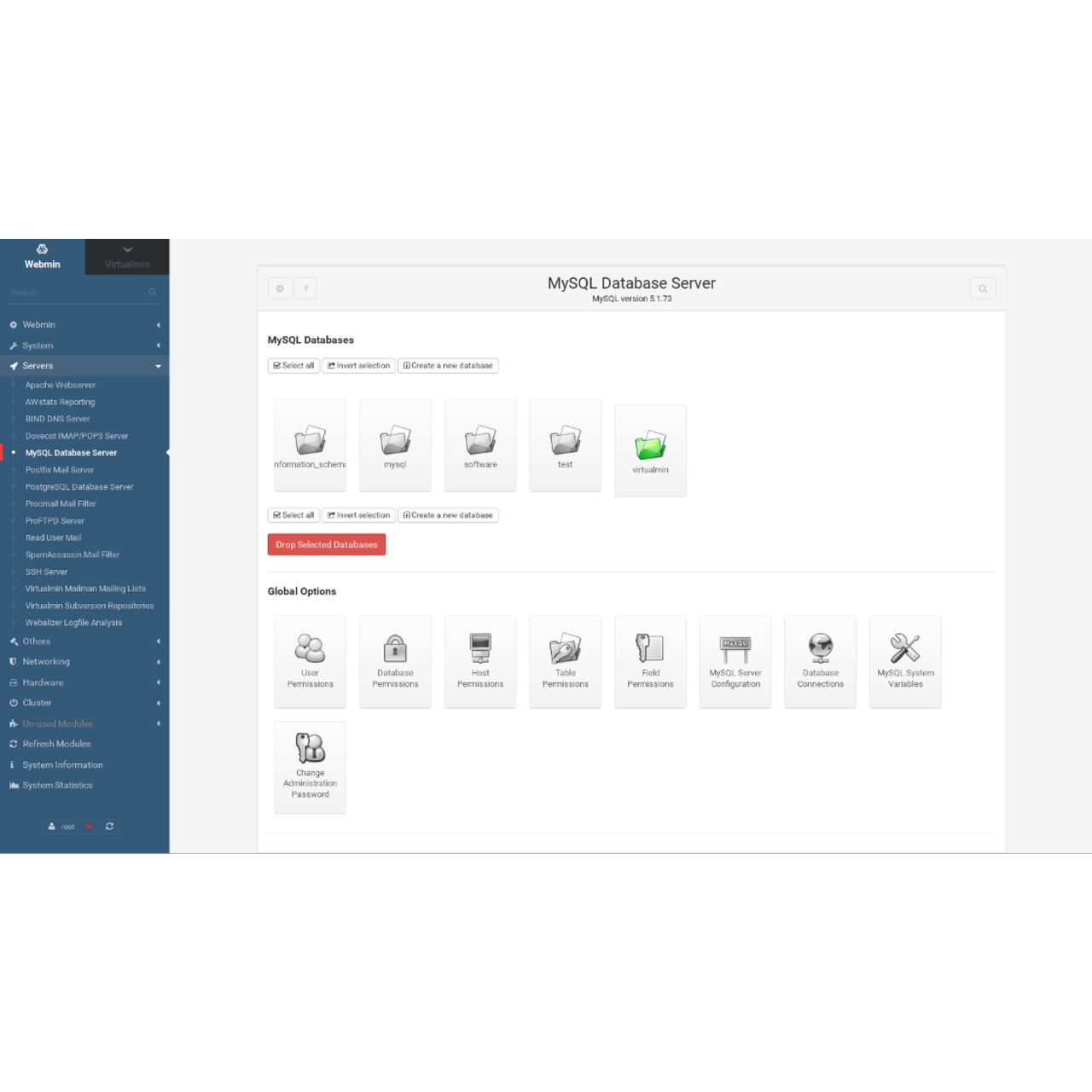Screen dimensions: 1092x1092
Task: Create a new database
Action: click(448, 365)
